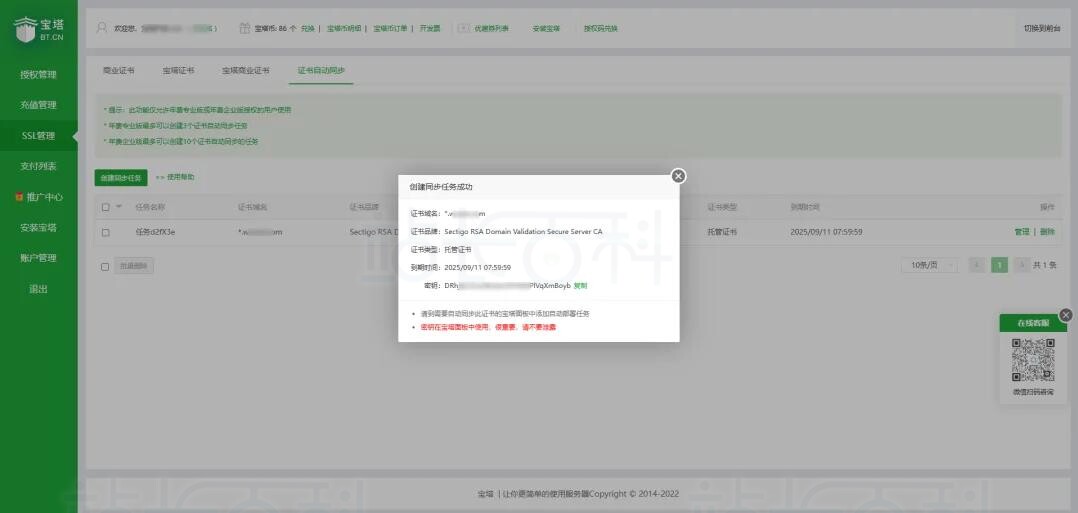
Task: Click 管理 for task 任务d2fX3e
Action: 1022,232
